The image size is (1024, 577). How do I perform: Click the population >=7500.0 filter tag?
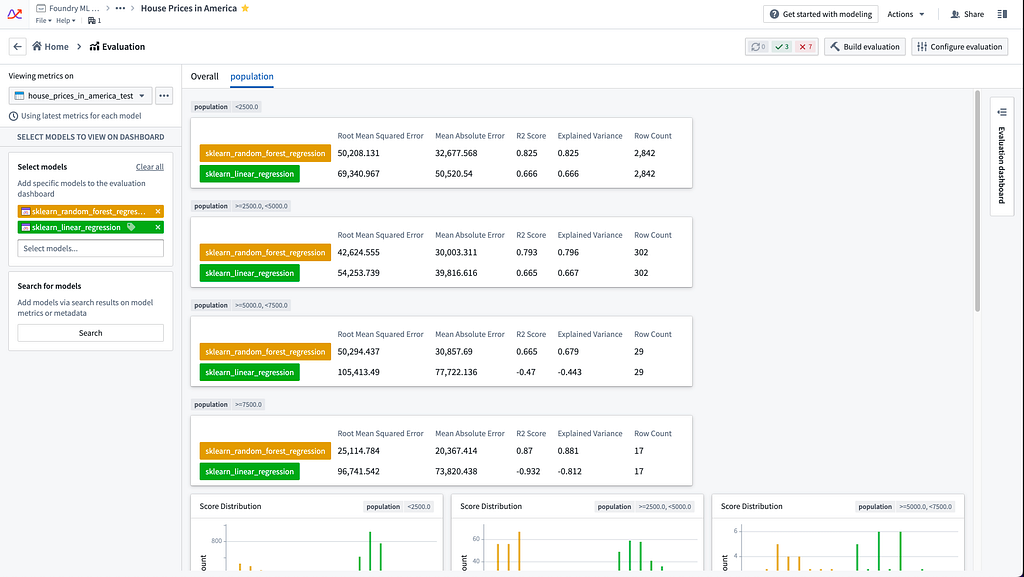pos(228,405)
